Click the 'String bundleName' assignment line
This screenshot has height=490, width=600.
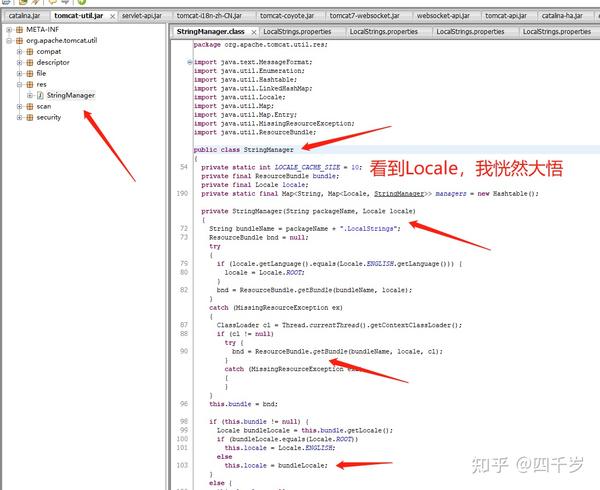point(305,229)
